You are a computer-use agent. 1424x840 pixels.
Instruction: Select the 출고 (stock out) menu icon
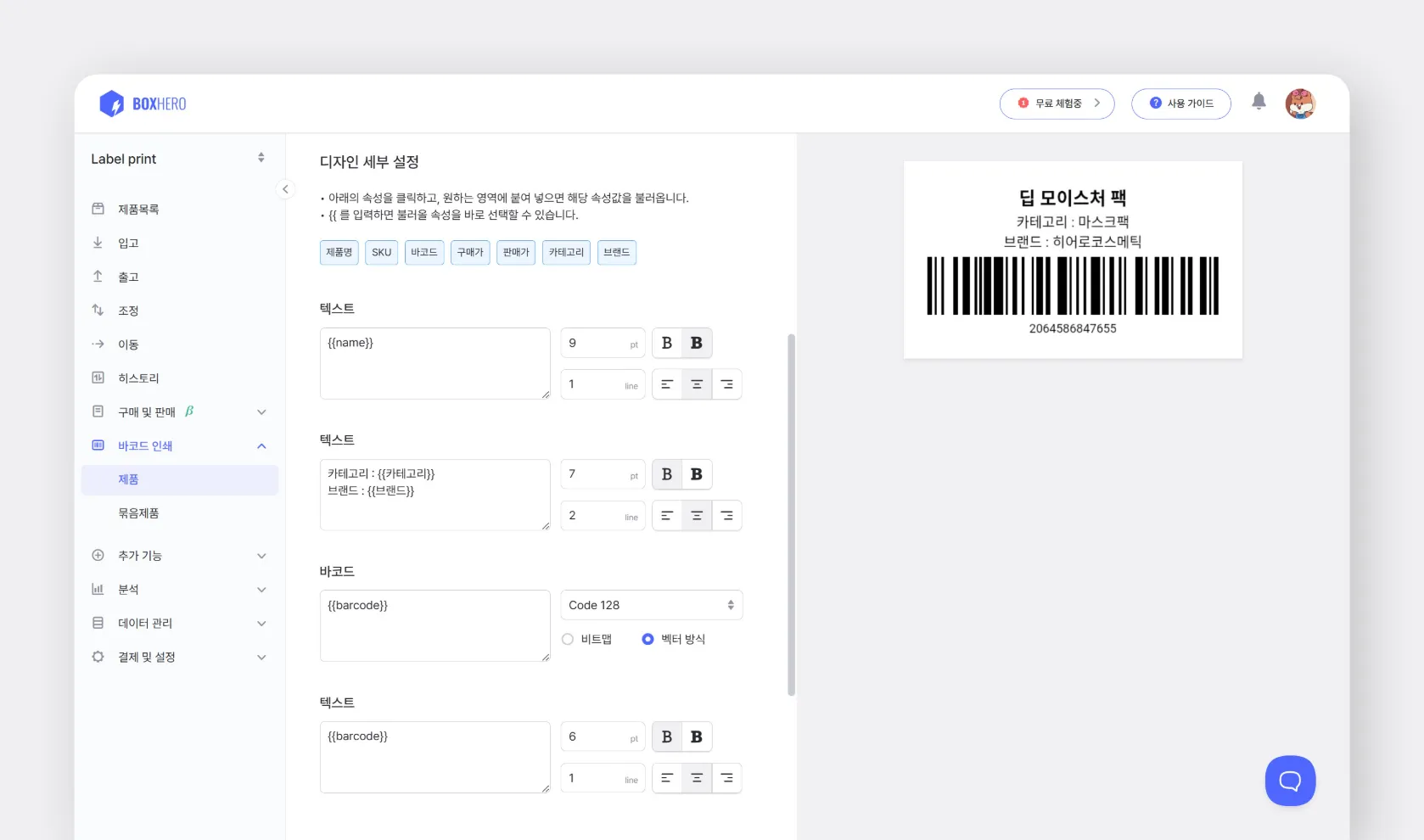tap(98, 276)
